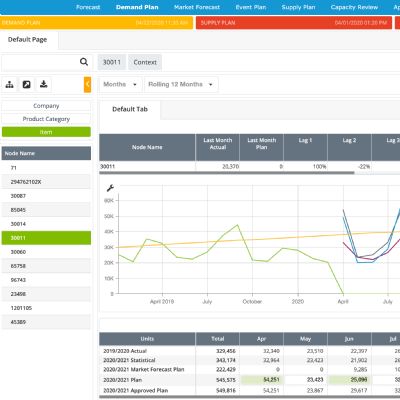The image size is (400, 400).
Task: Open the Capacity Review menu
Action: pyautogui.click(x=354, y=7)
